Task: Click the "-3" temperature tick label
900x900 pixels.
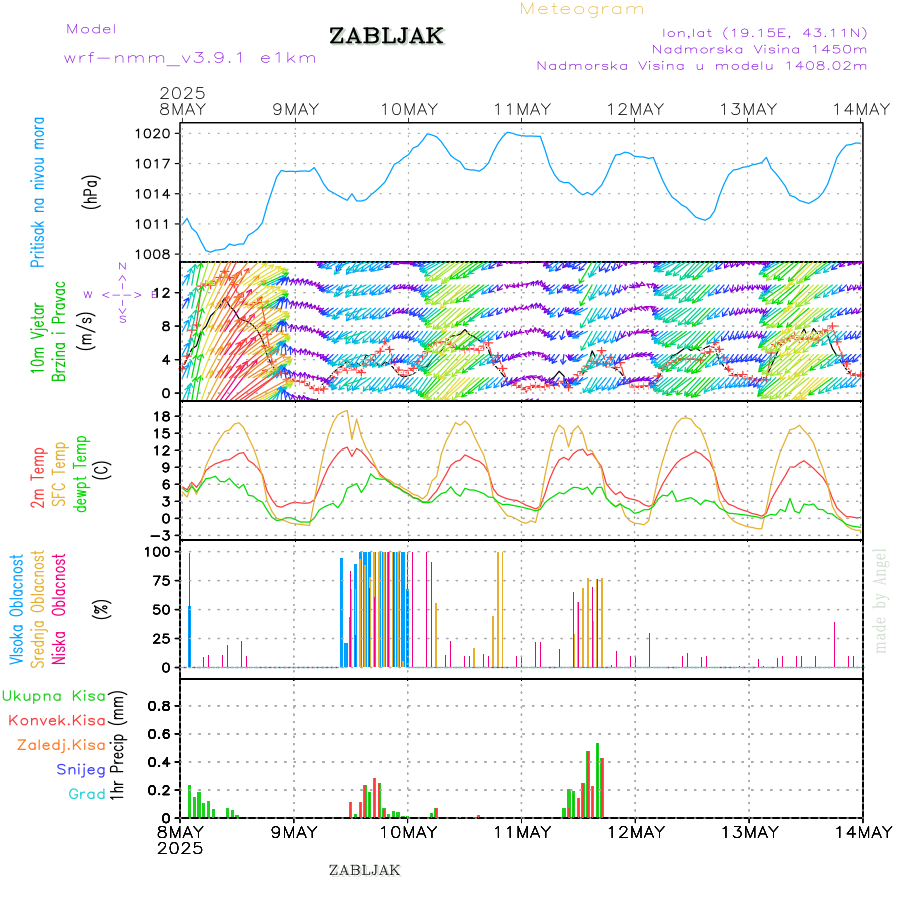Action: point(158,535)
